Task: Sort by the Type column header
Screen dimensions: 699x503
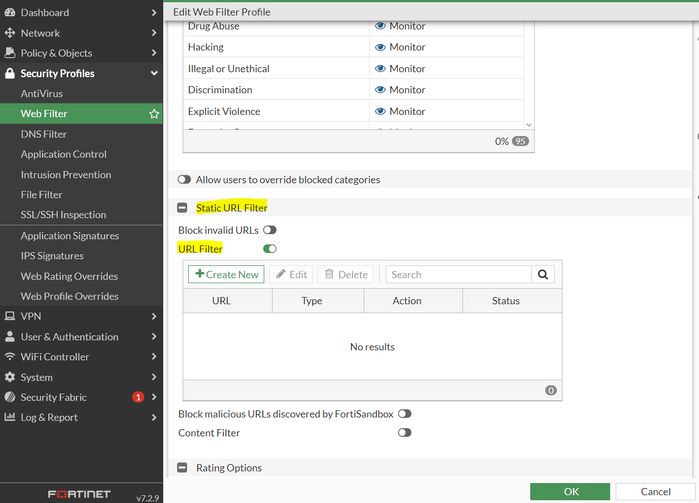Action: (318, 301)
